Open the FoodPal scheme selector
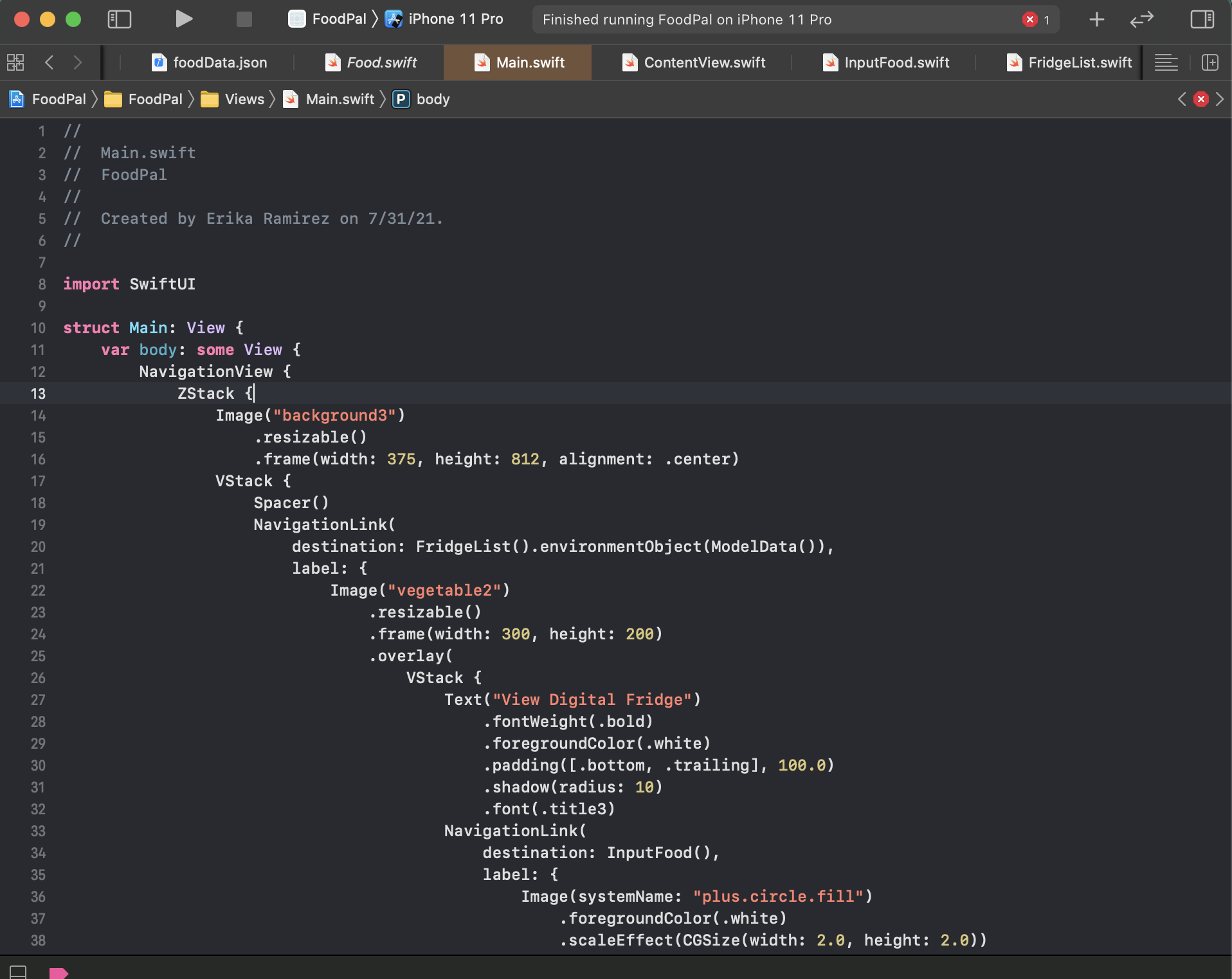Screen dimensions: 1232x979 click(328, 19)
